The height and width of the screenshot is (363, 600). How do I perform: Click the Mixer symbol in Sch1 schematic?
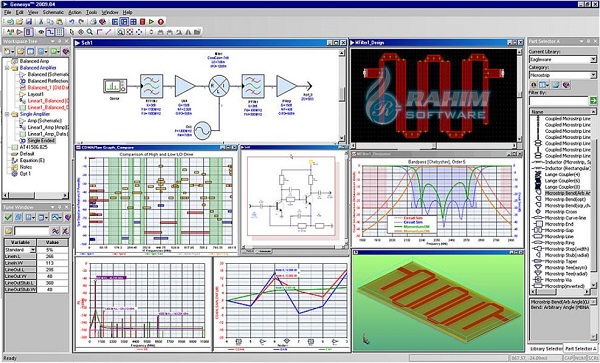219,86
